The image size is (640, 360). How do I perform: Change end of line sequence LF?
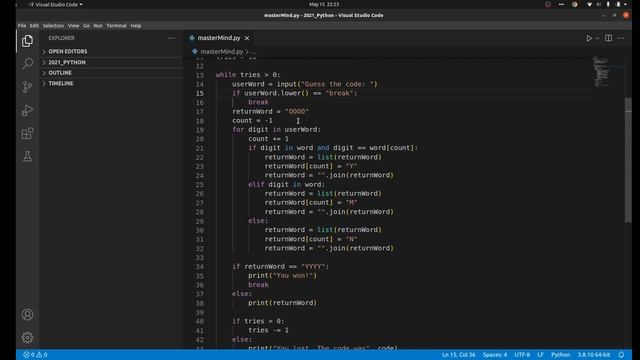[x=540, y=355]
